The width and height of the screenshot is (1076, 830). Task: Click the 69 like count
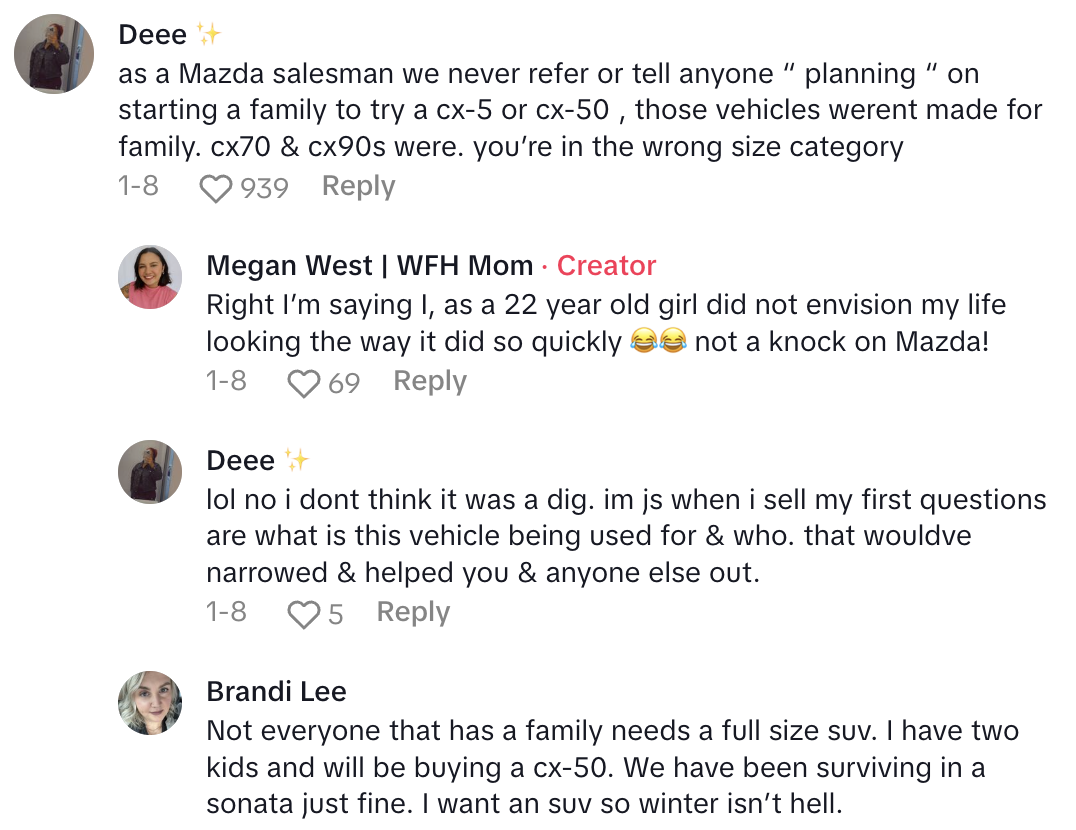point(344,383)
